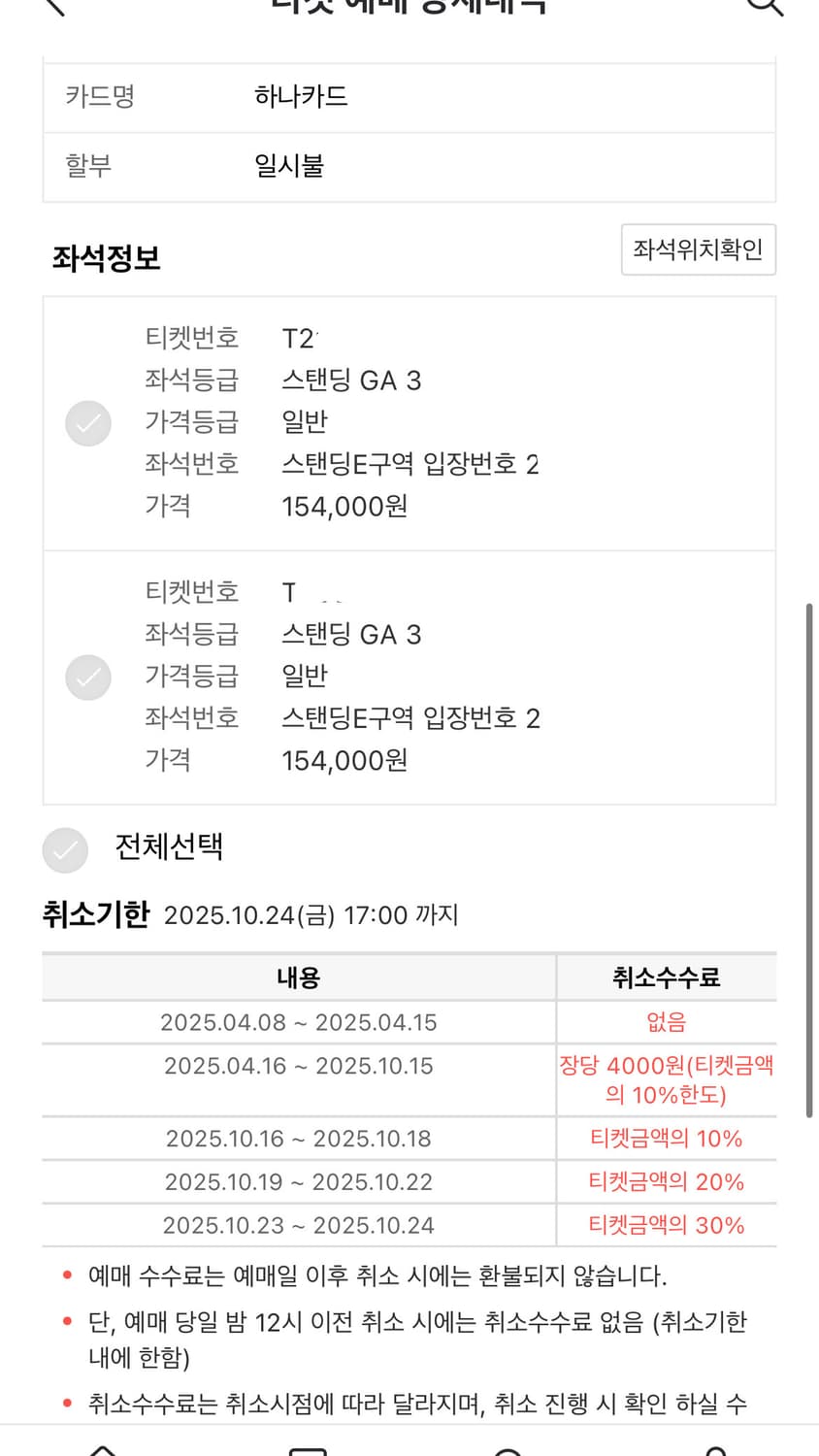The width and height of the screenshot is (819, 1456).
Task: Toggle the 전체선택 select-all checkbox
Action: (x=65, y=850)
